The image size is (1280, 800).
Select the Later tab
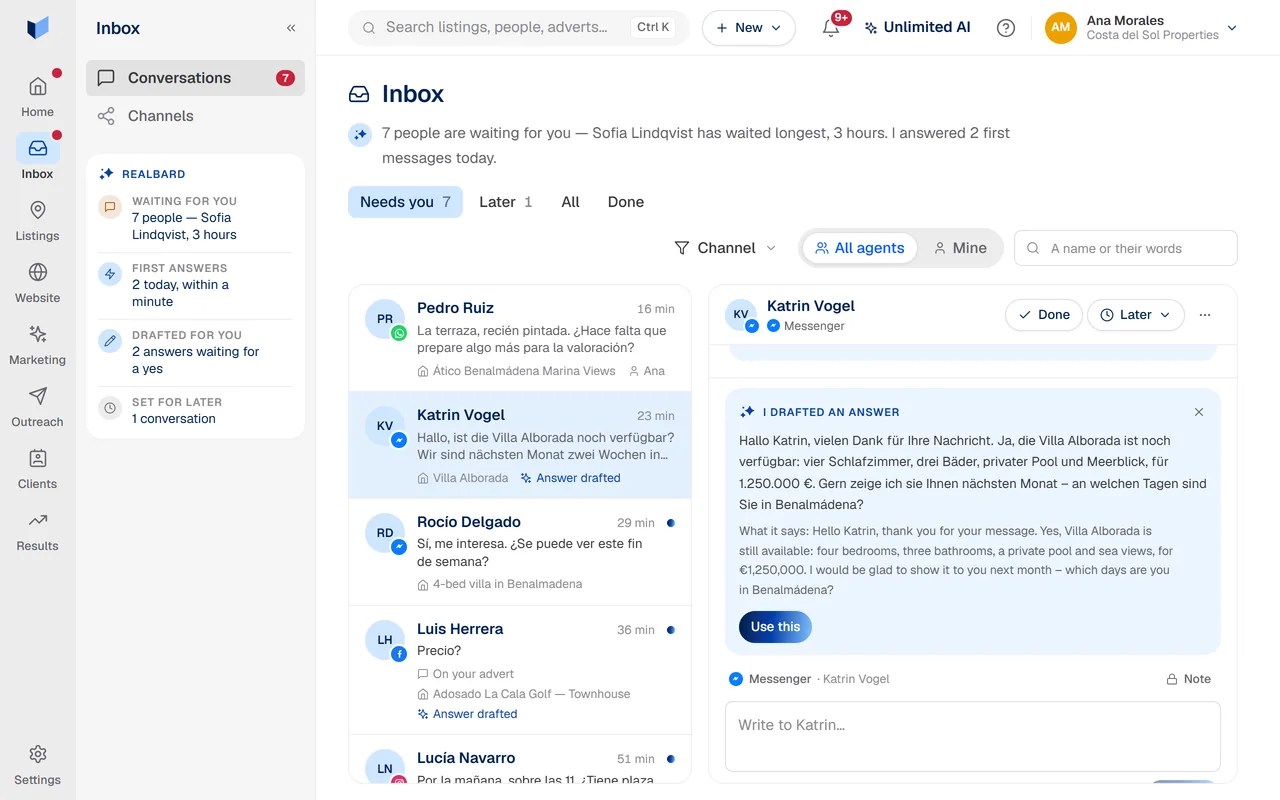point(506,202)
